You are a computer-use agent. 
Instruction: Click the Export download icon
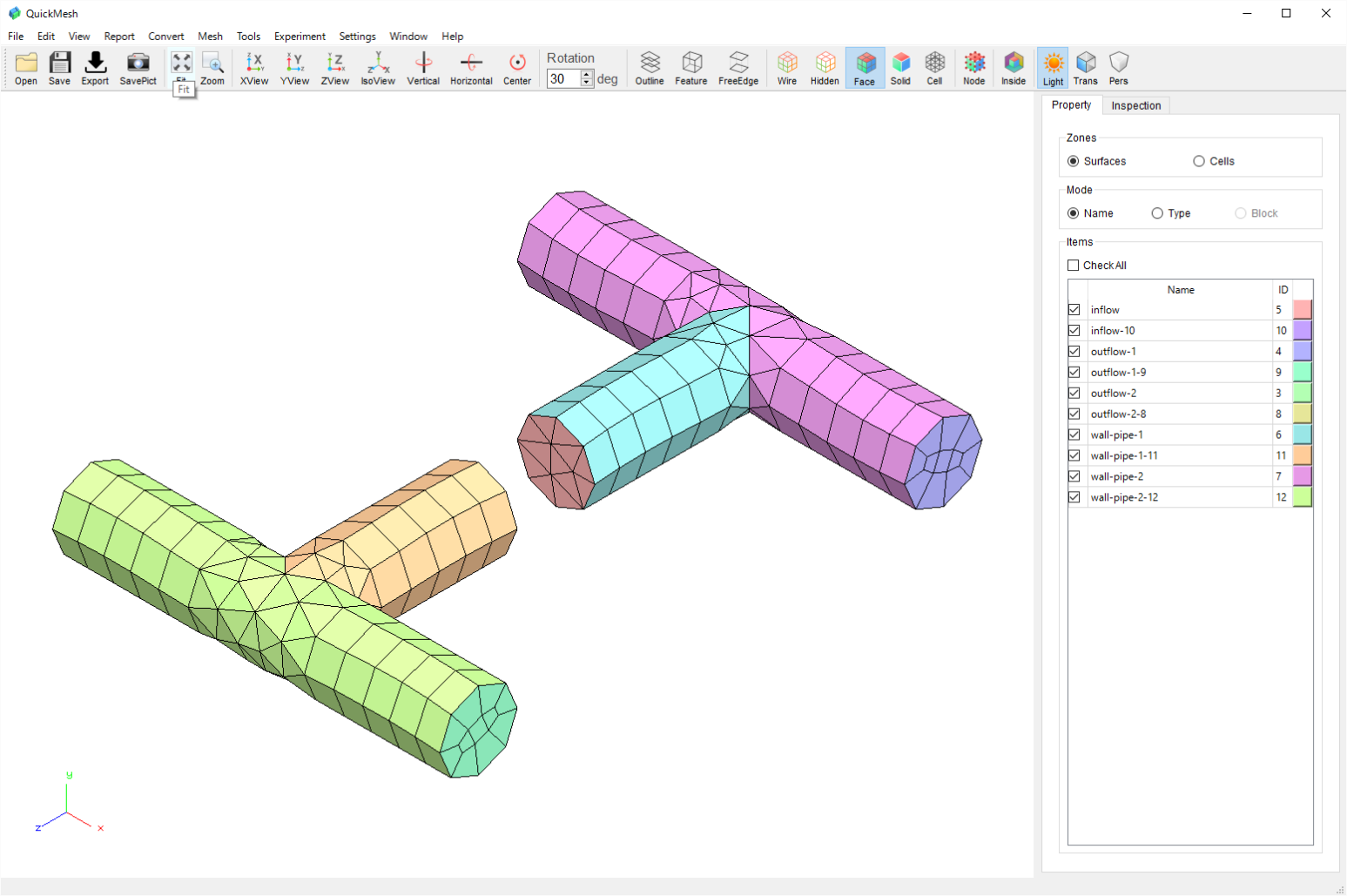click(x=95, y=68)
